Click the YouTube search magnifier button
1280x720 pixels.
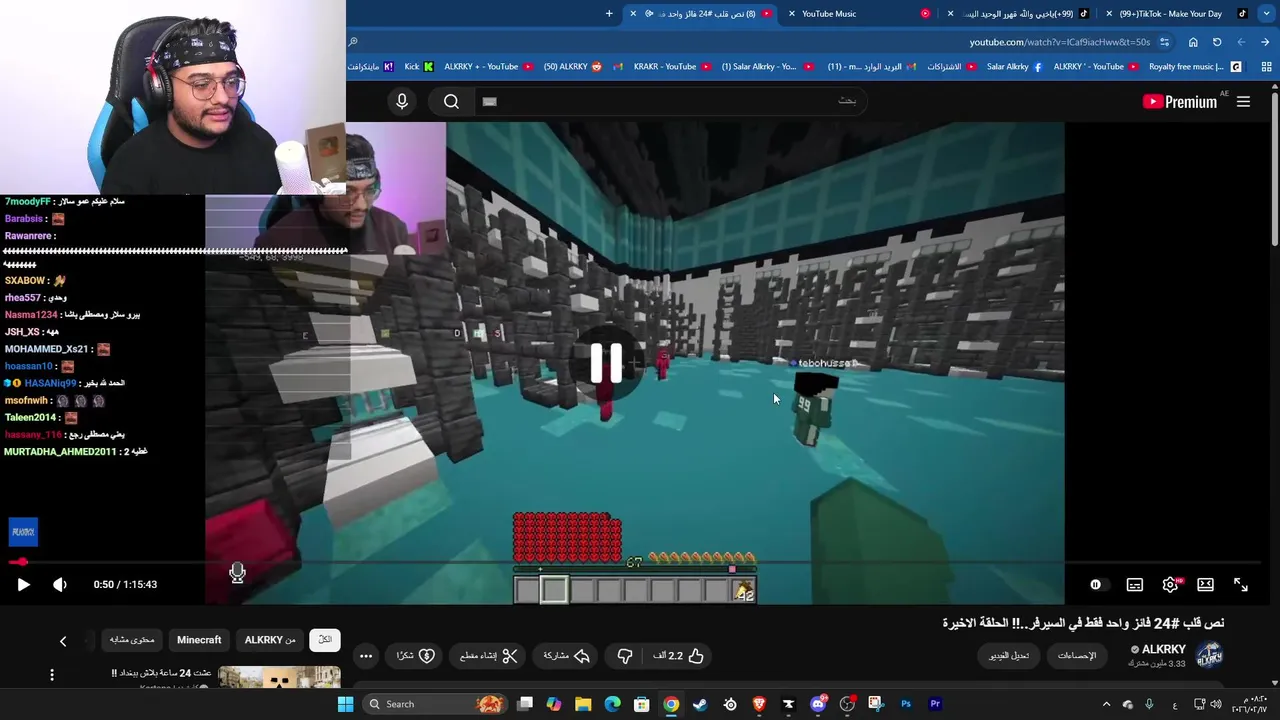[x=451, y=101]
